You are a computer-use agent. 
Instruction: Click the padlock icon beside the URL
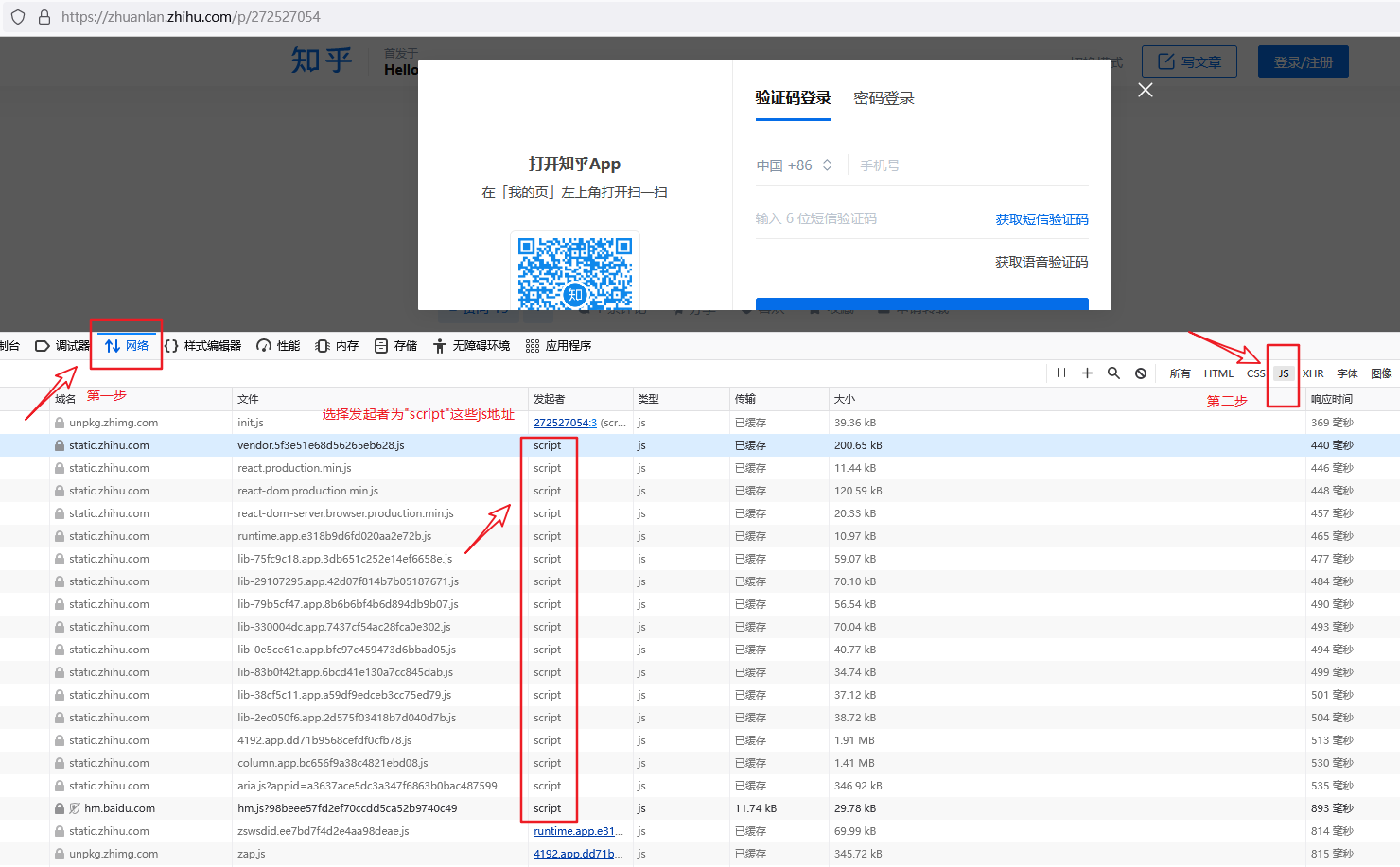[44, 17]
